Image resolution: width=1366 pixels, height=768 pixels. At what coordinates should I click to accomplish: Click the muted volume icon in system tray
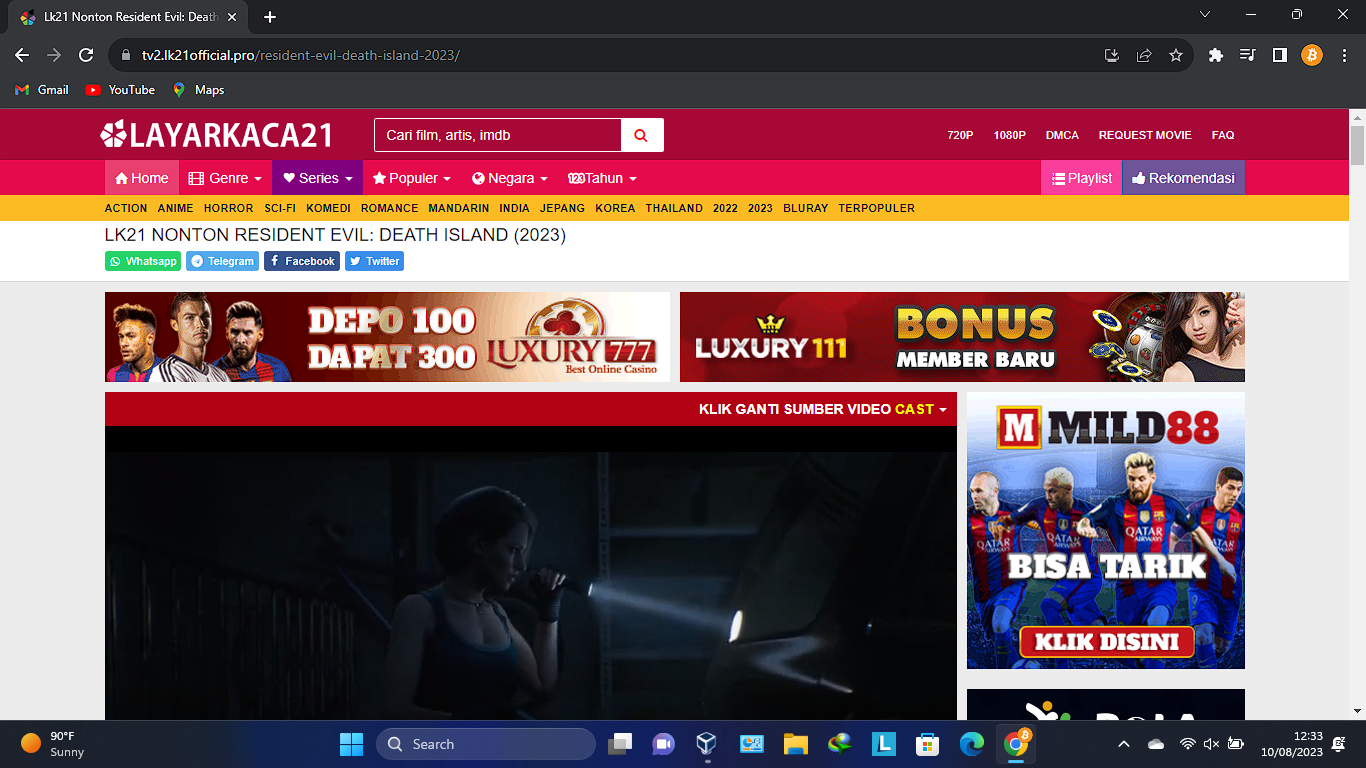[1211, 744]
